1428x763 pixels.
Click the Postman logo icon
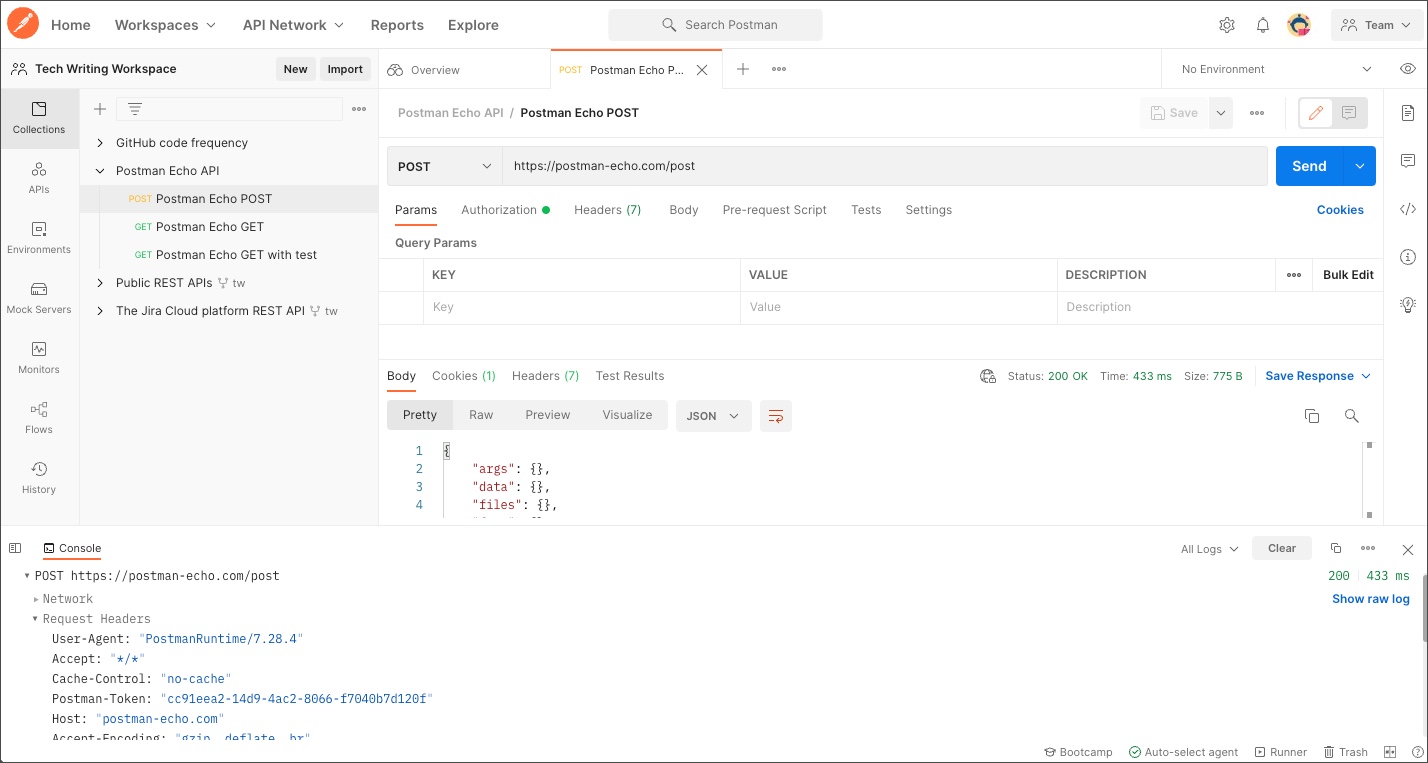pyautogui.click(x=23, y=24)
